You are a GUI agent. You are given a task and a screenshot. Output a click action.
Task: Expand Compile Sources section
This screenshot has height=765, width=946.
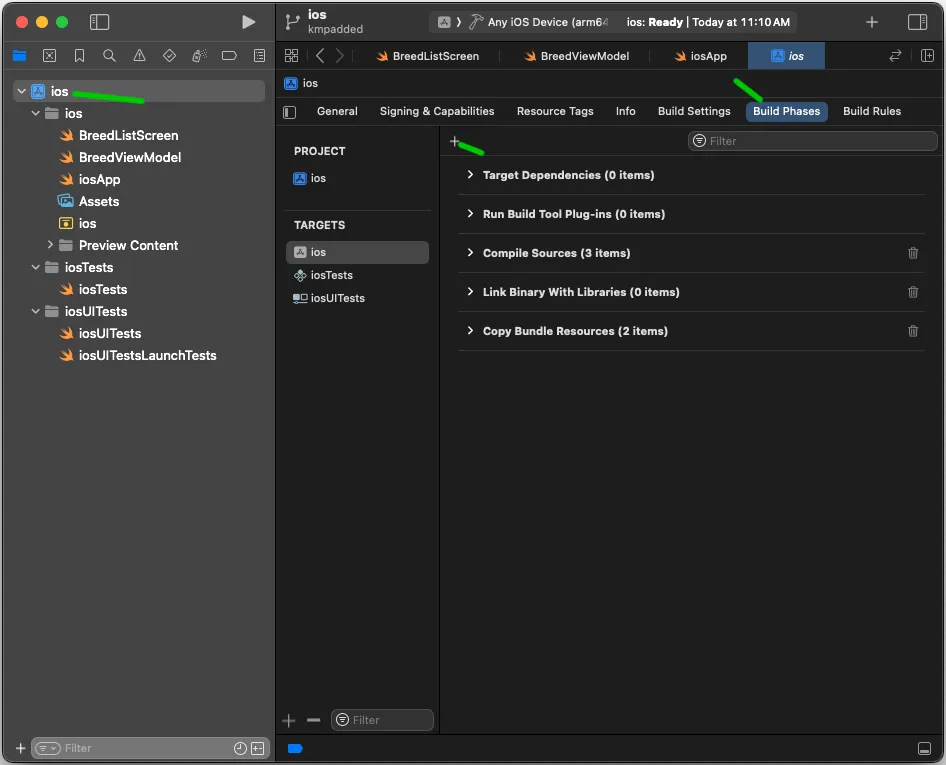(470, 253)
